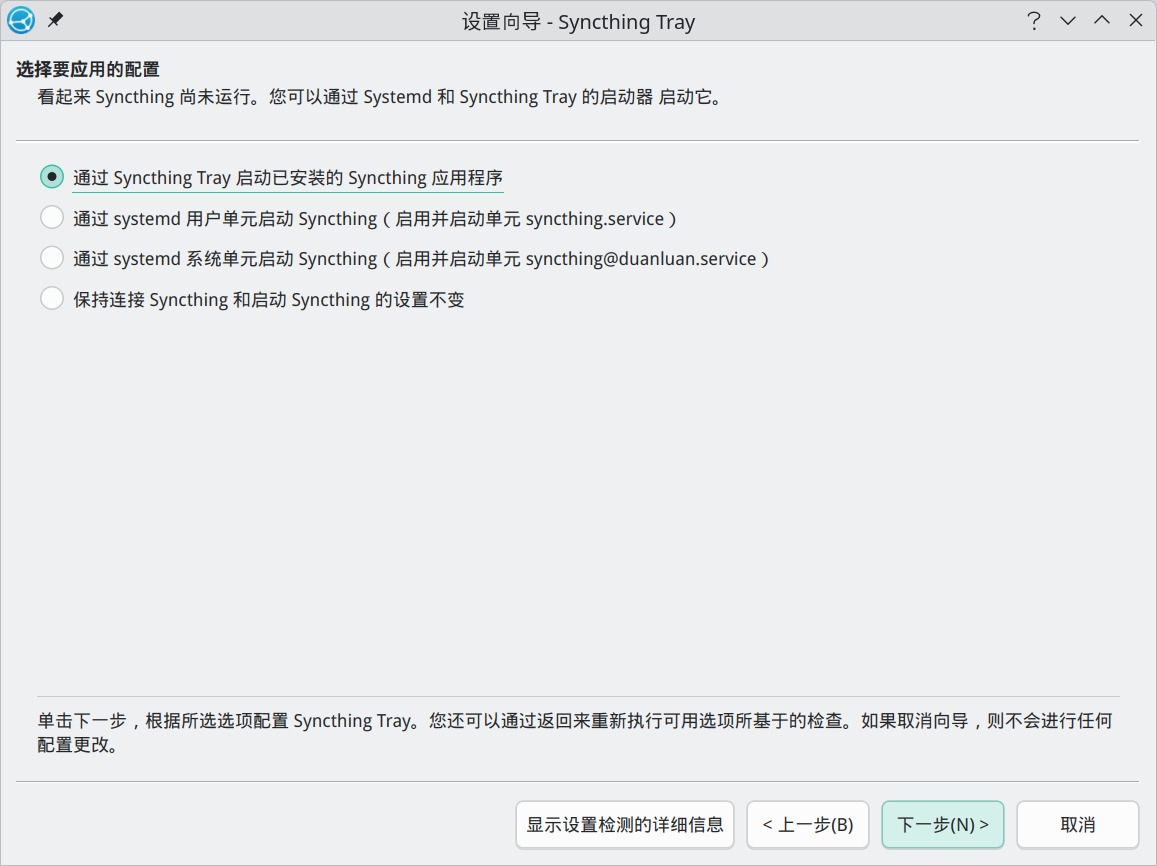
Task: Open the title bar help question mark
Action: click(1034, 21)
